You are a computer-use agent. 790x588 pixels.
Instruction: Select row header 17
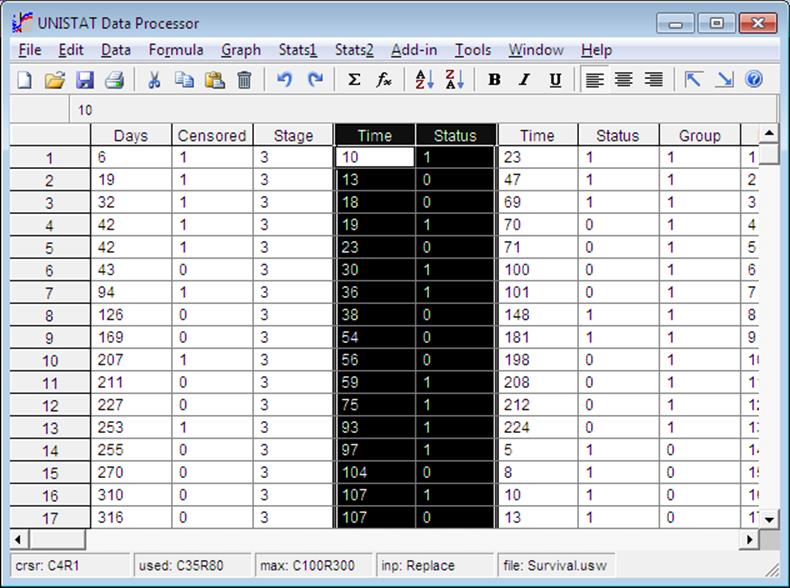coord(49,518)
